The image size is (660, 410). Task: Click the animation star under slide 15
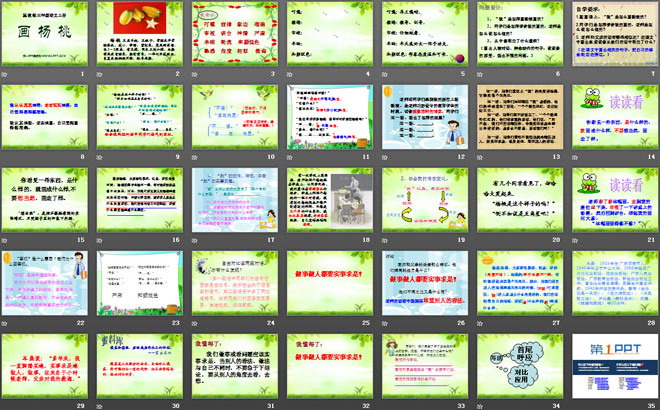5,240
